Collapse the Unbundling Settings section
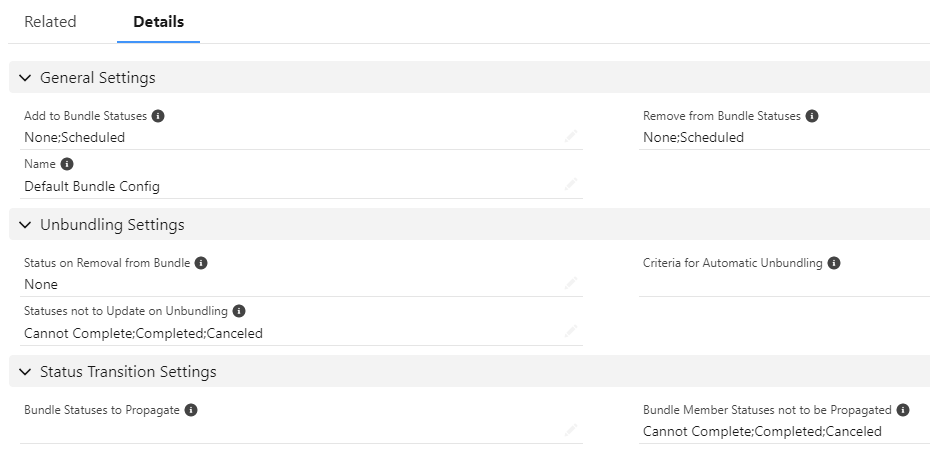The width and height of the screenshot is (930, 452). click(25, 225)
